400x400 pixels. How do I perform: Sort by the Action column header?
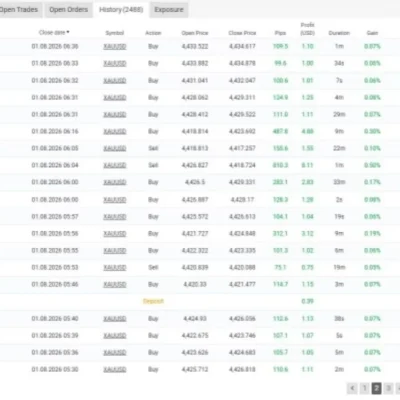153,33
